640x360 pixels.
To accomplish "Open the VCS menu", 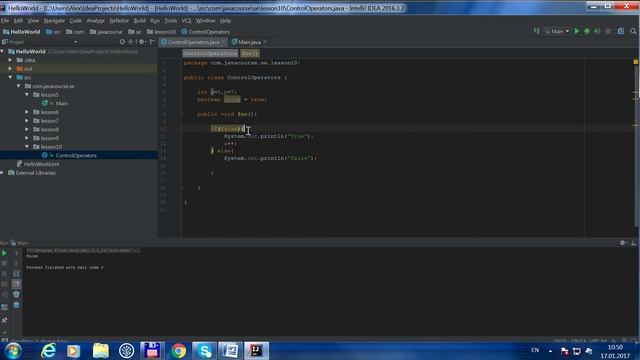I will pos(186,20).
